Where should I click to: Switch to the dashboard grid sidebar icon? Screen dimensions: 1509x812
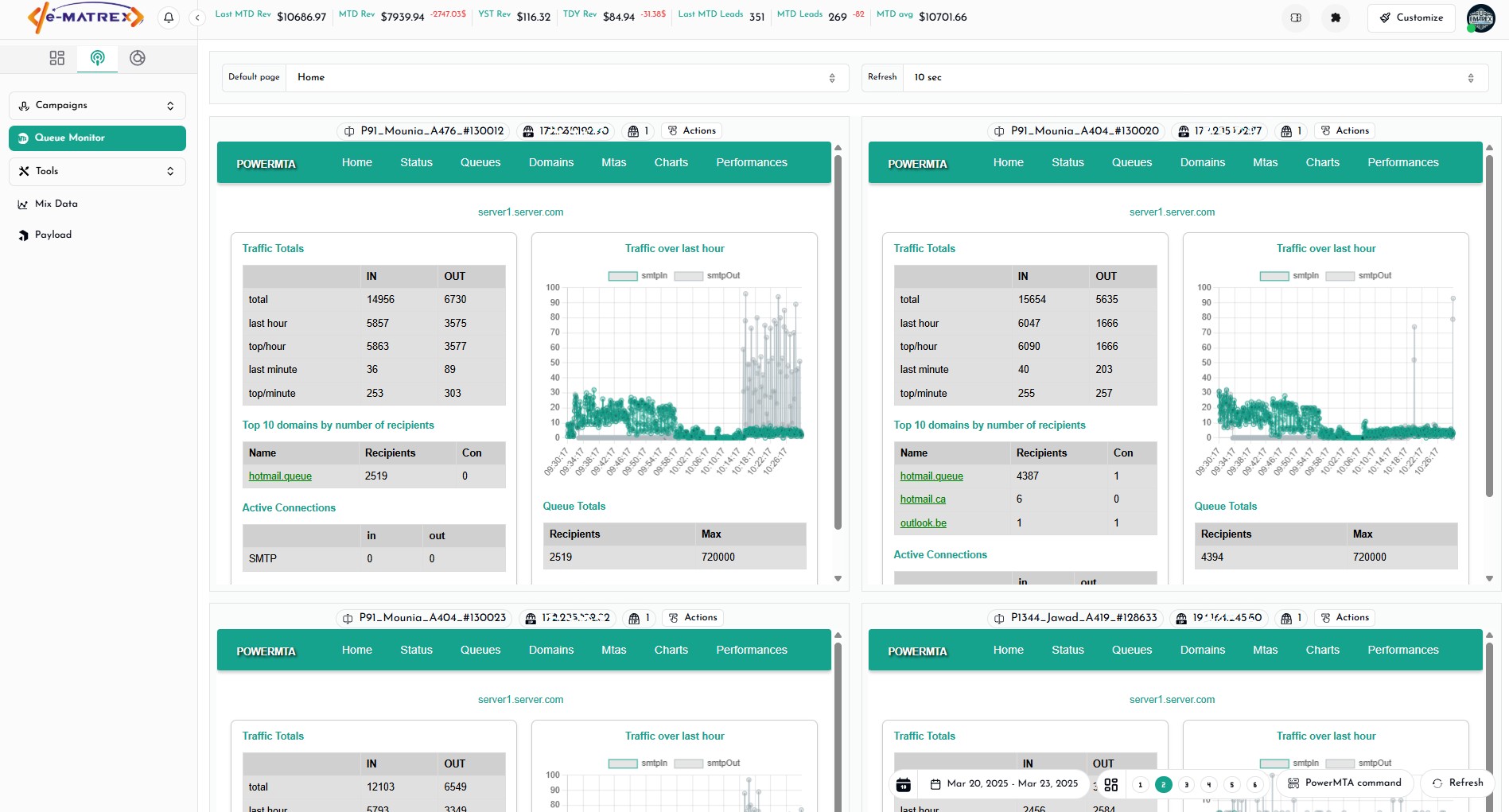pos(57,58)
